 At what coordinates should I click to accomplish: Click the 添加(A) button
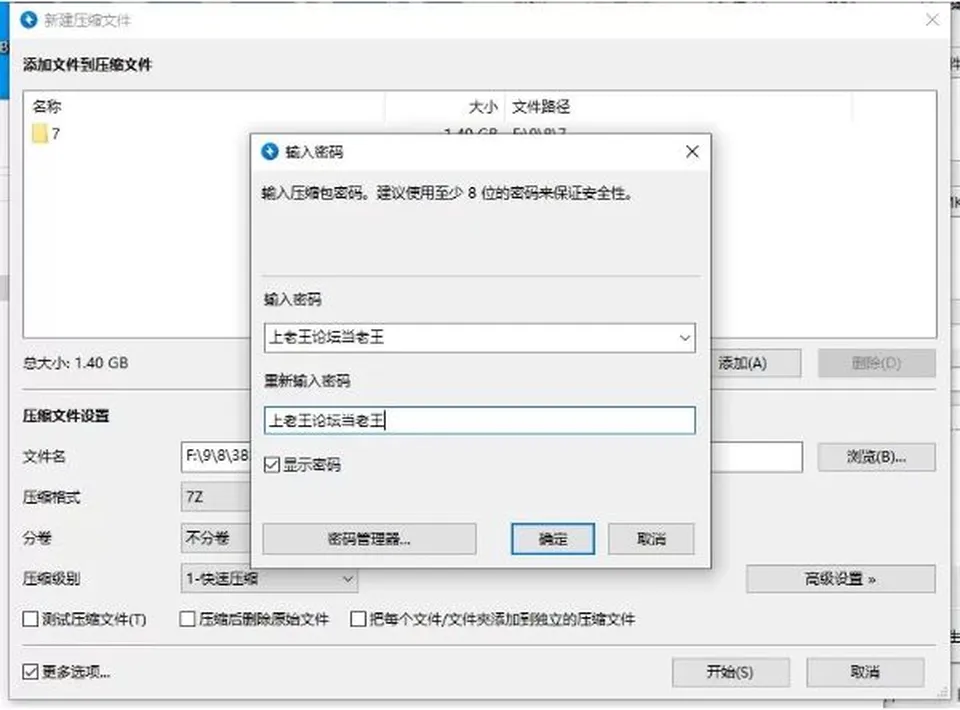[x=756, y=364]
